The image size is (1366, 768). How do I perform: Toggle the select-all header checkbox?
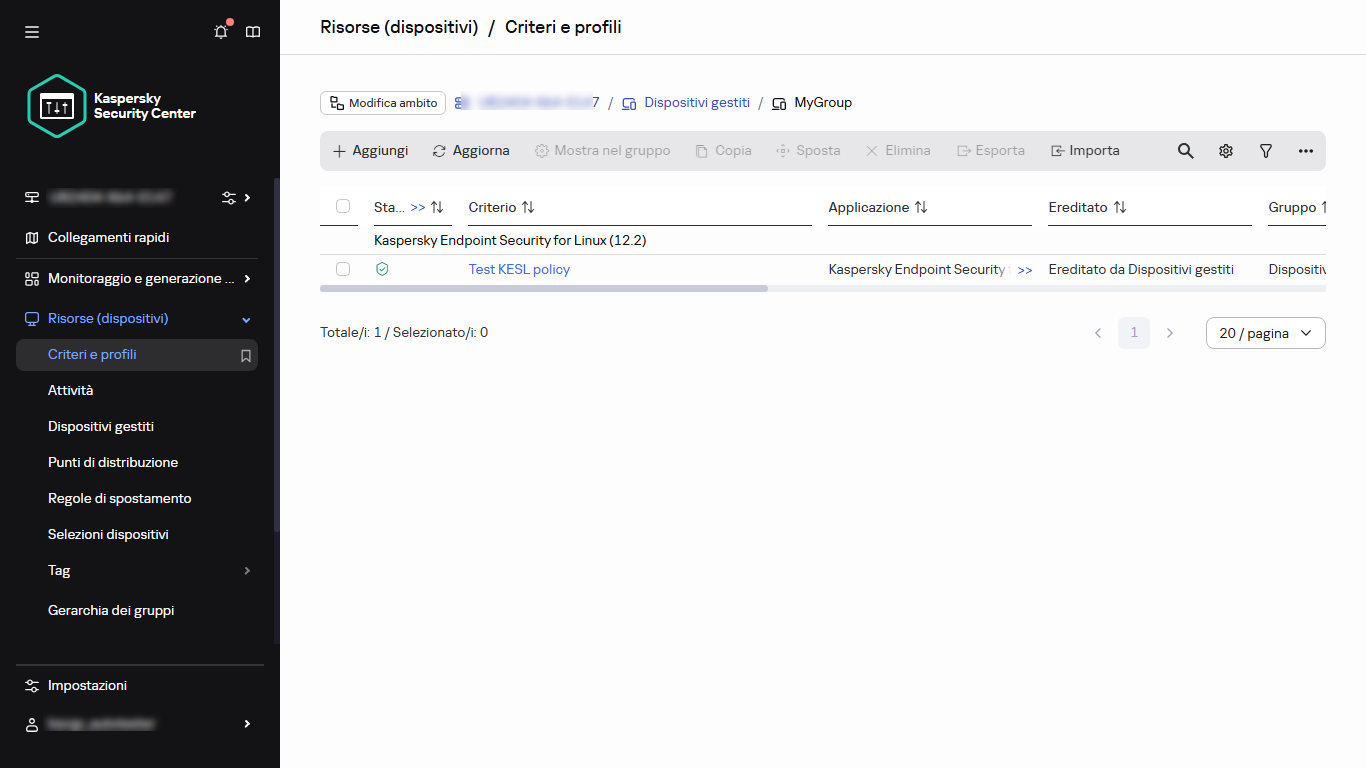343,206
